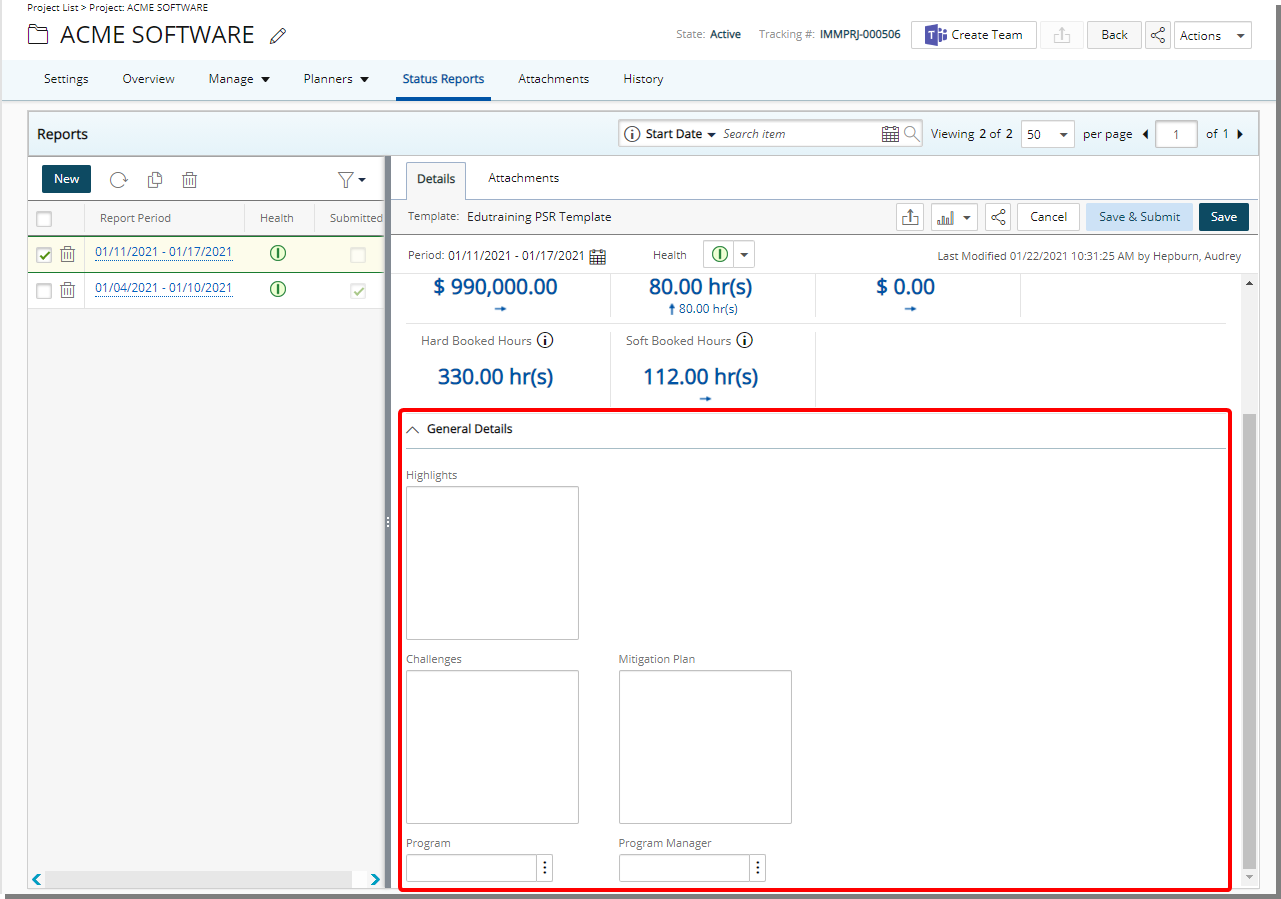This screenshot has width=1281, height=899.
Task: Toggle the select-all reports checkbox in header
Action: pyautogui.click(x=44, y=219)
